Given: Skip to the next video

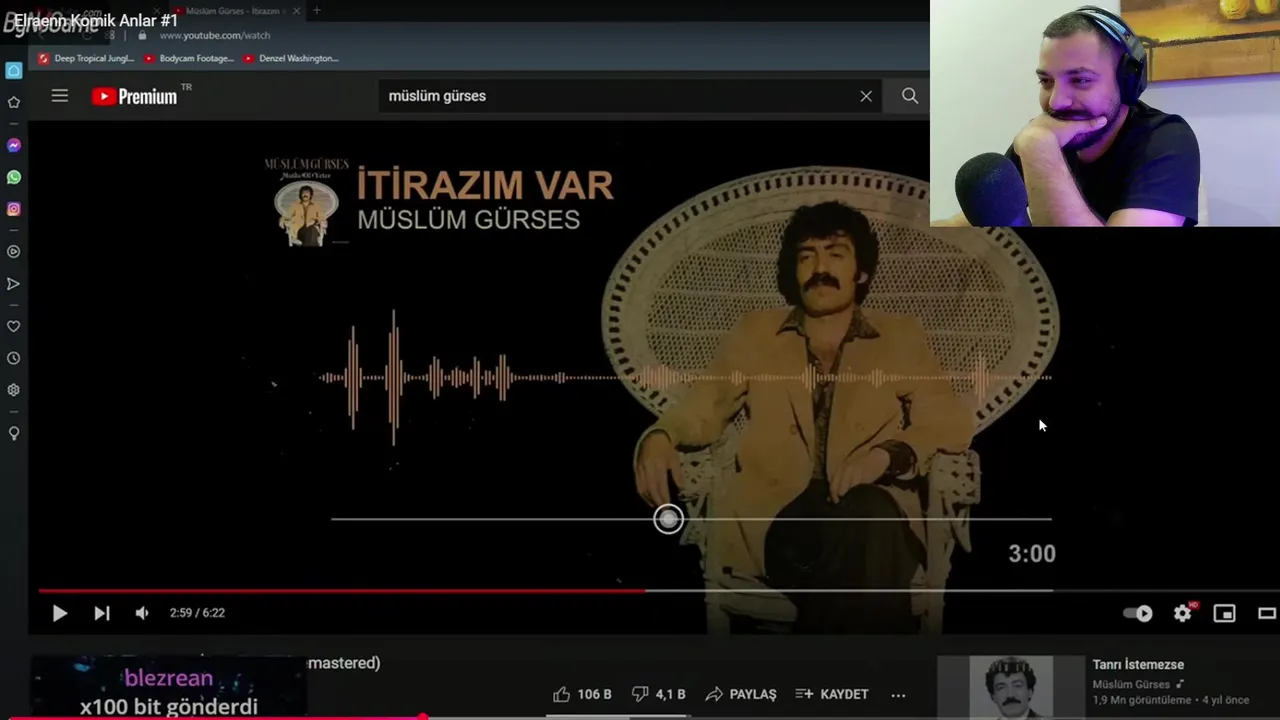Looking at the screenshot, I should (102, 613).
